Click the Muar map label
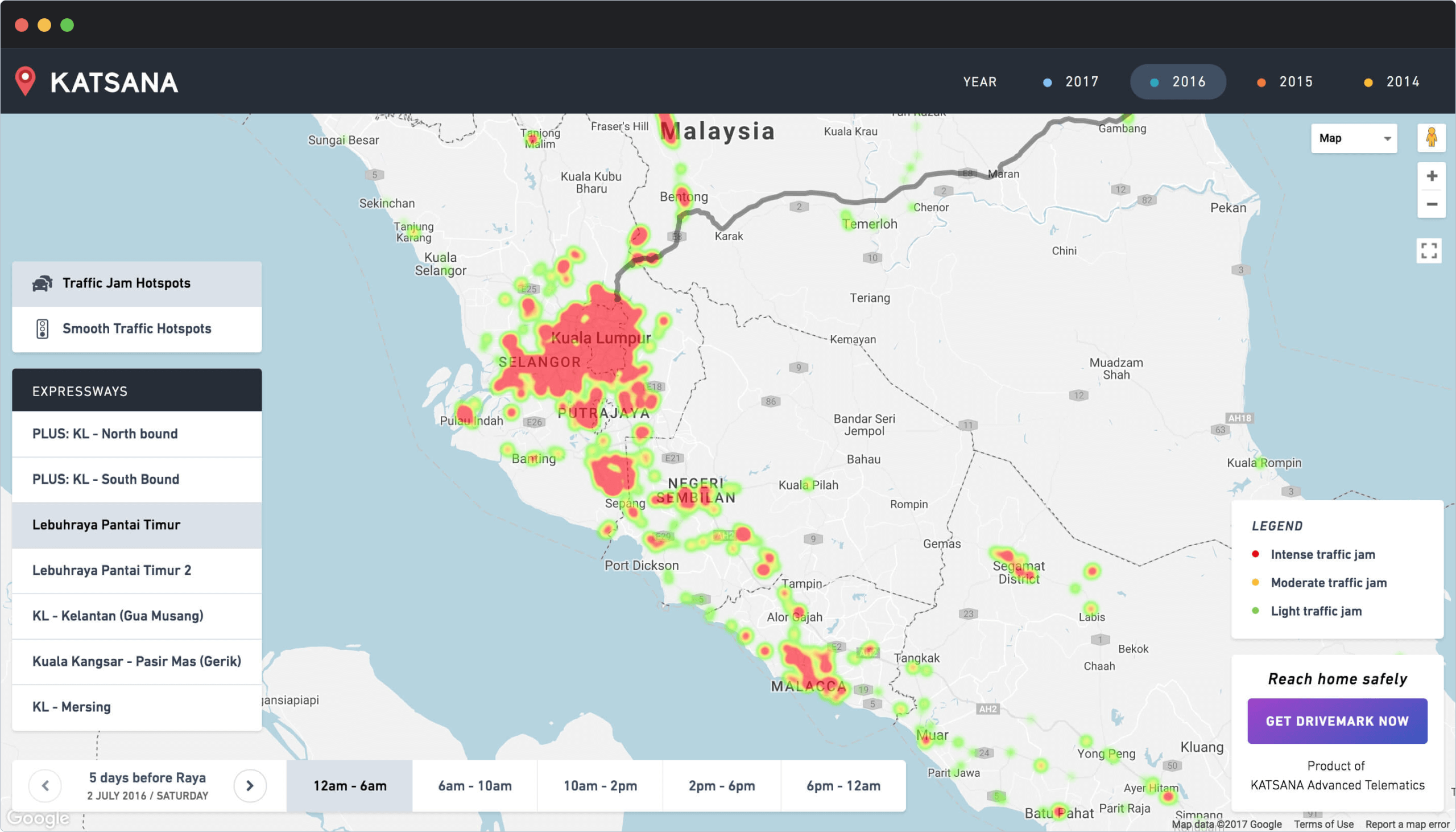 (932, 735)
